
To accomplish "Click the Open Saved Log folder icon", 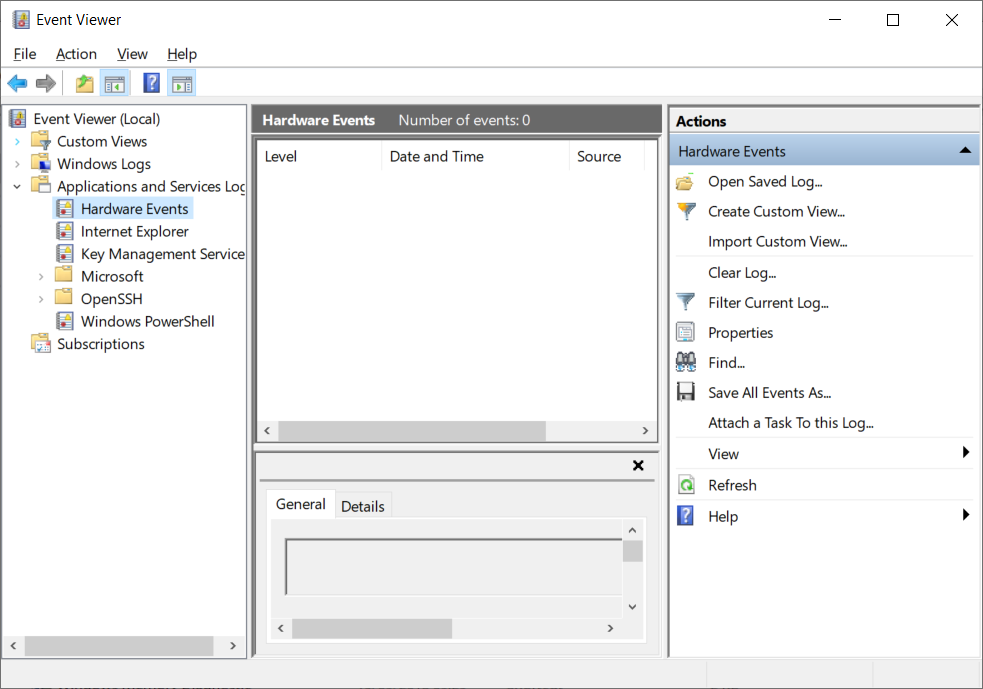I will tap(685, 182).
